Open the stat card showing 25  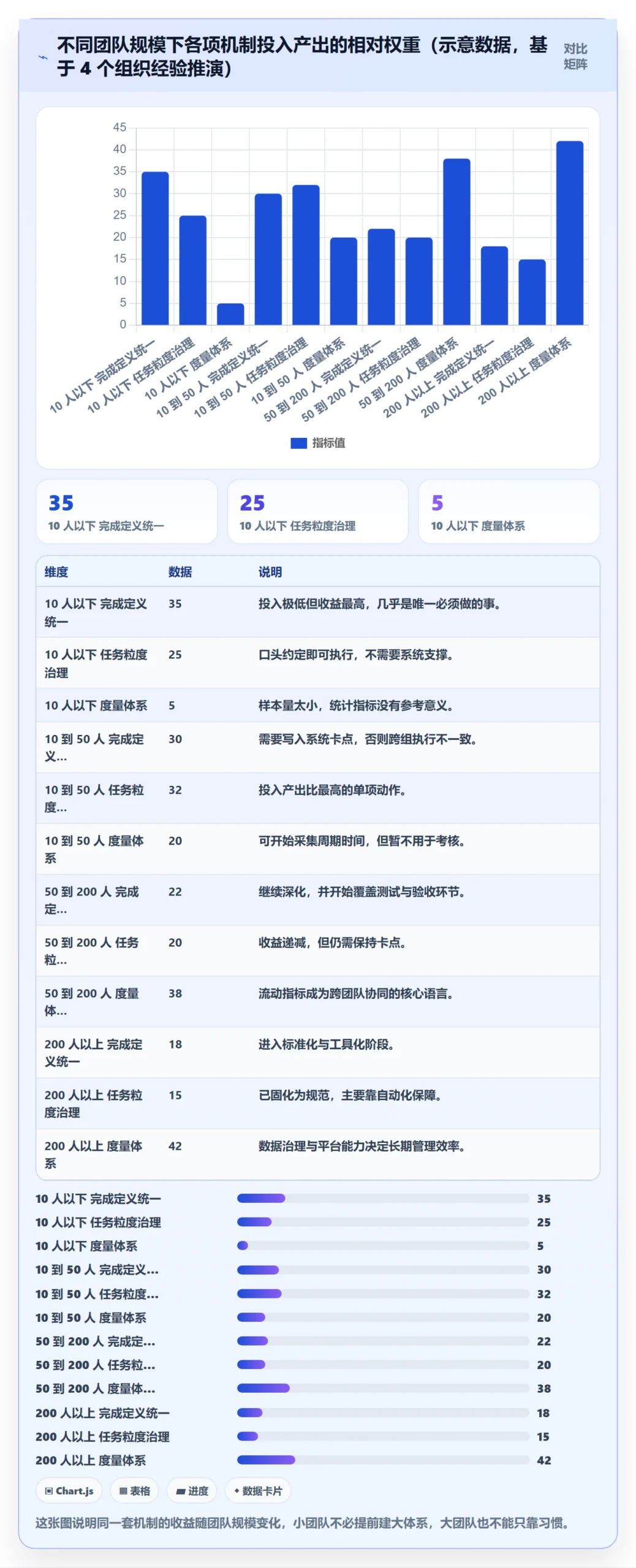[x=317, y=511]
